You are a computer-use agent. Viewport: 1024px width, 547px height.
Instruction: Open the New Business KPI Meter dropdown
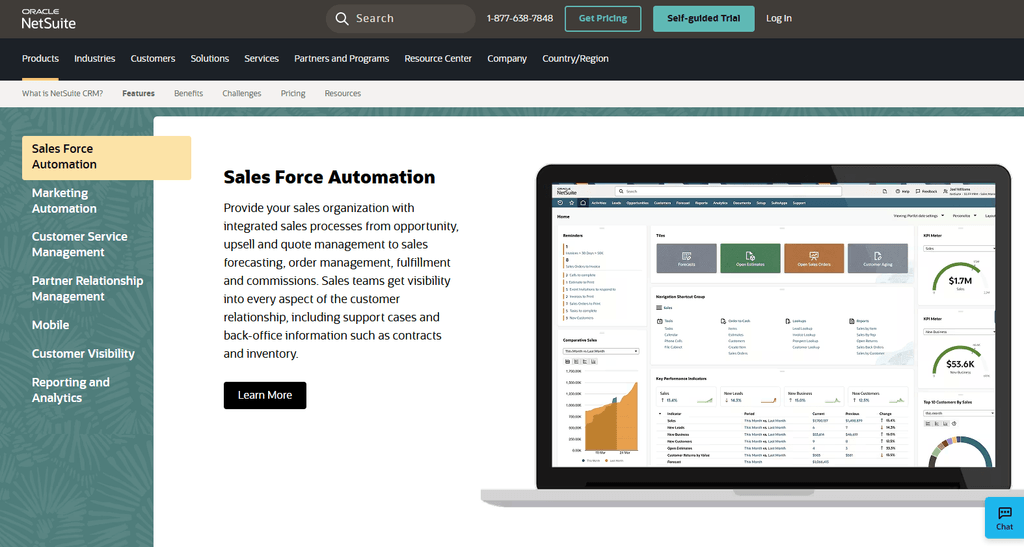click(959, 332)
